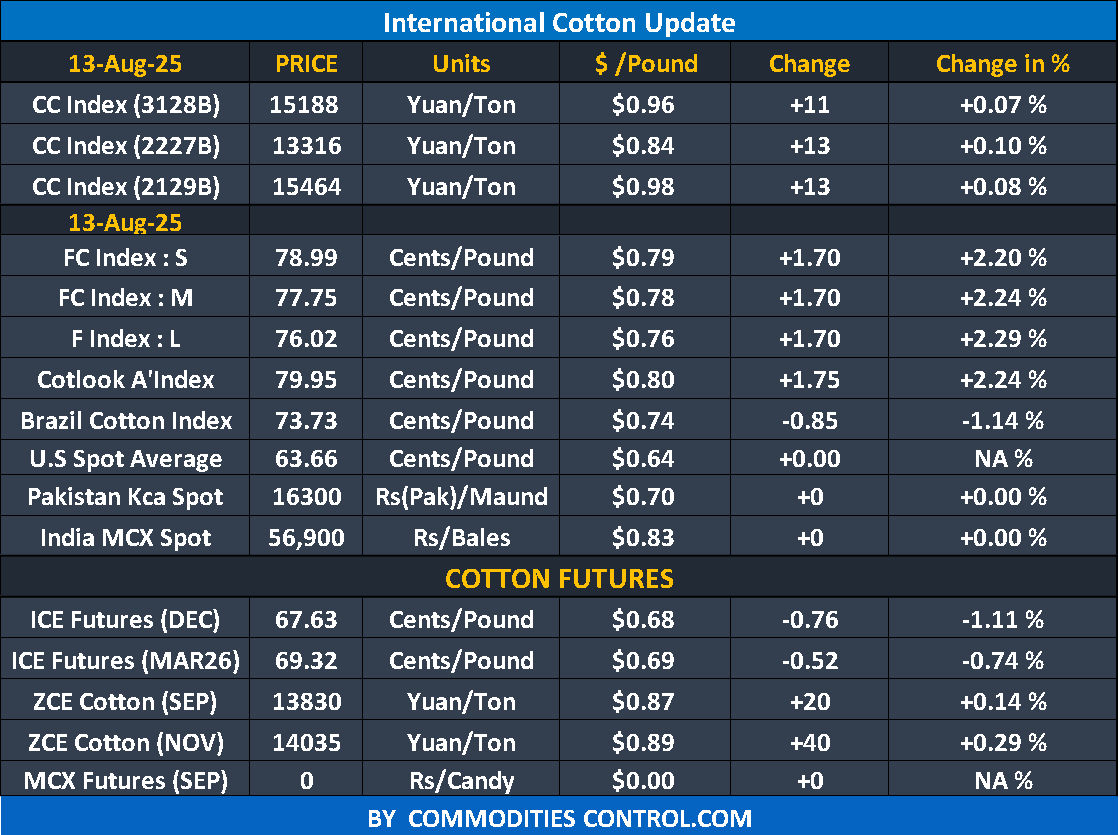Select the CC Index (3128B) row label
This screenshot has height=835, width=1120.
pos(125,105)
